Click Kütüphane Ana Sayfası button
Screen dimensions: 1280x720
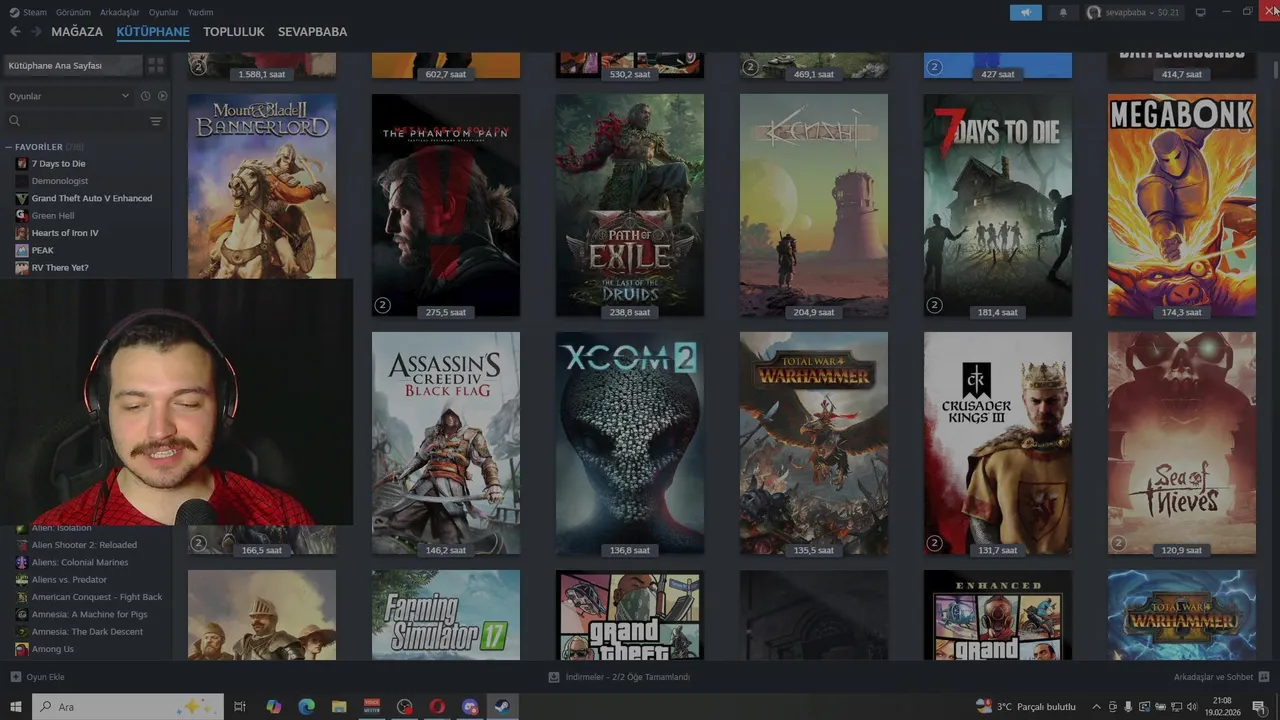click(72, 65)
